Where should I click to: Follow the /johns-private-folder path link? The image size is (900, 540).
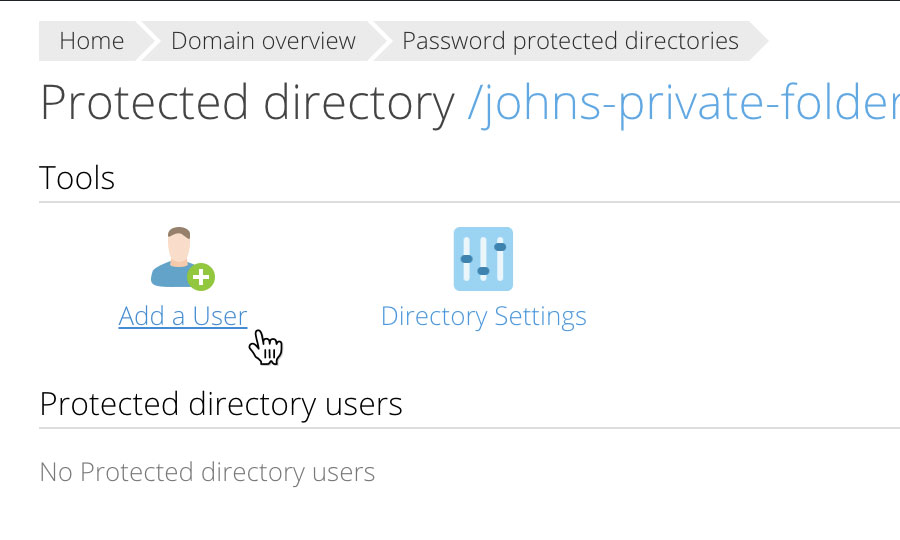click(x=683, y=103)
